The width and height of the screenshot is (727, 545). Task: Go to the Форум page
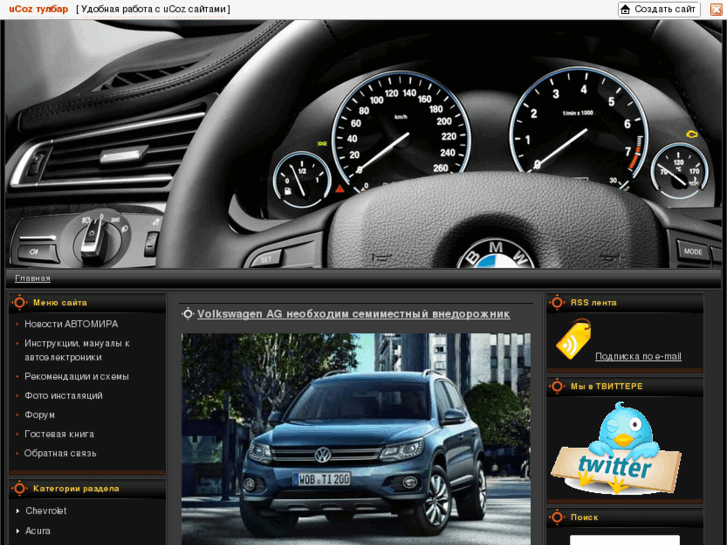click(39, 415)
